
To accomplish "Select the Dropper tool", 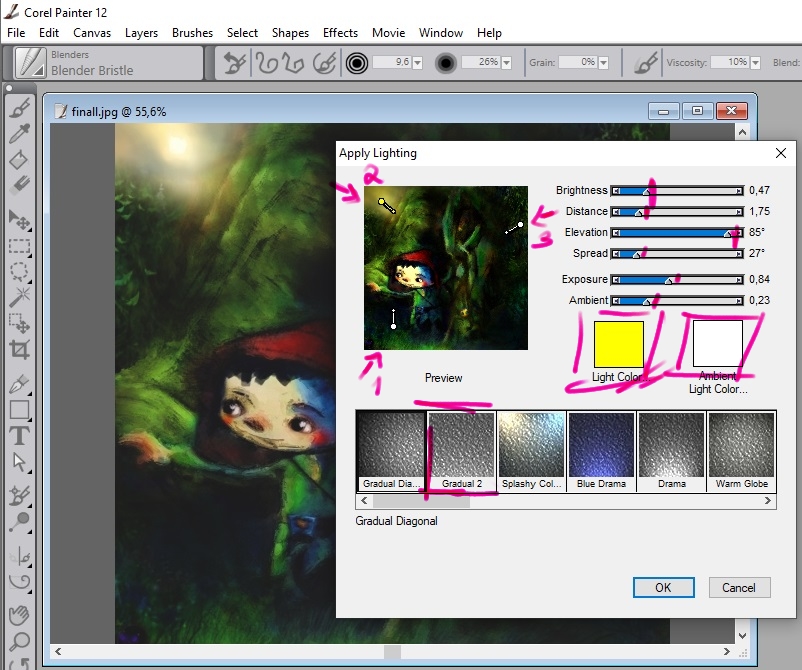I will click(x=19, y=134).
